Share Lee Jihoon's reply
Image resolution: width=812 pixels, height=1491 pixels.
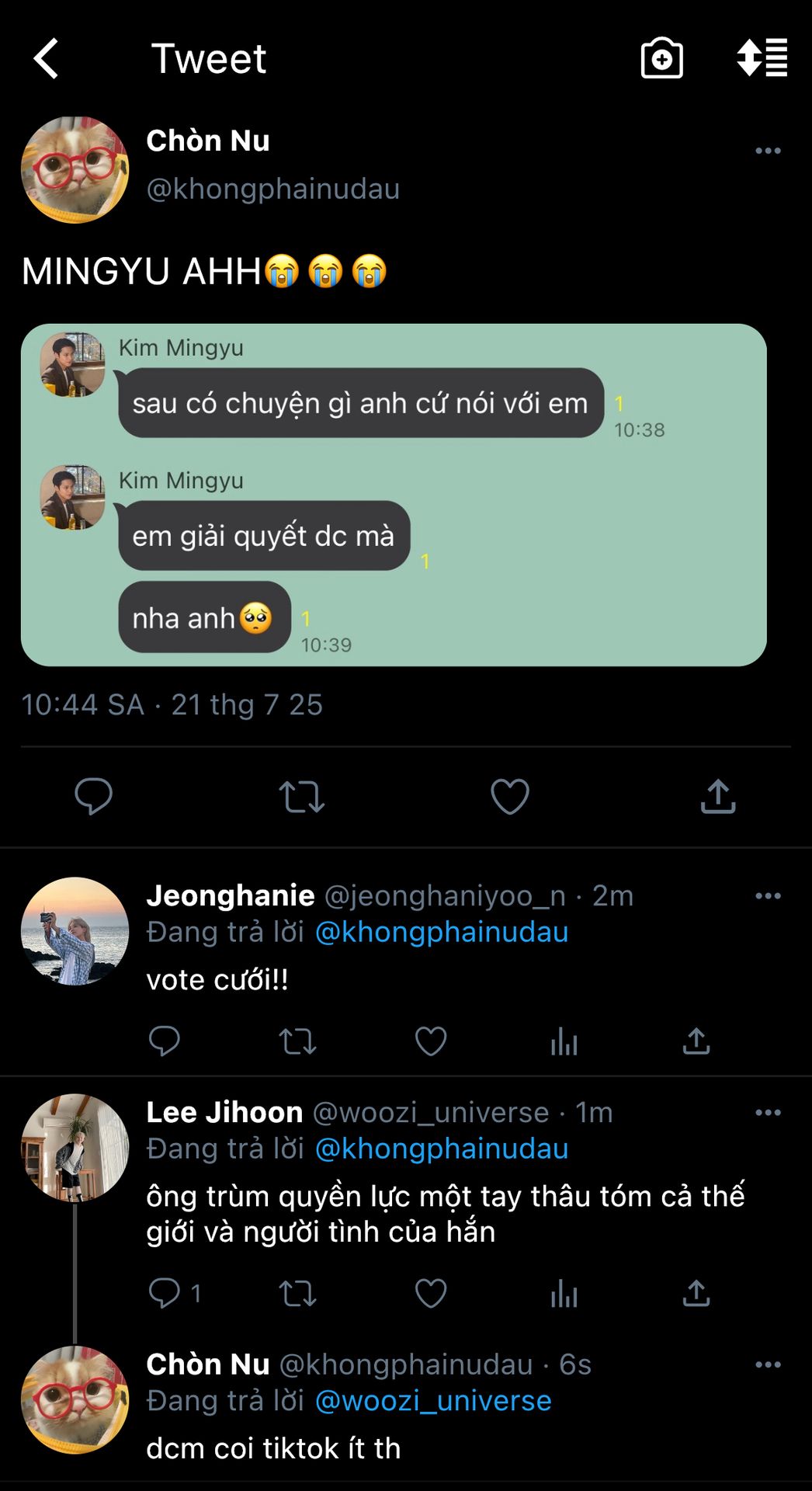coord(696,1293)
